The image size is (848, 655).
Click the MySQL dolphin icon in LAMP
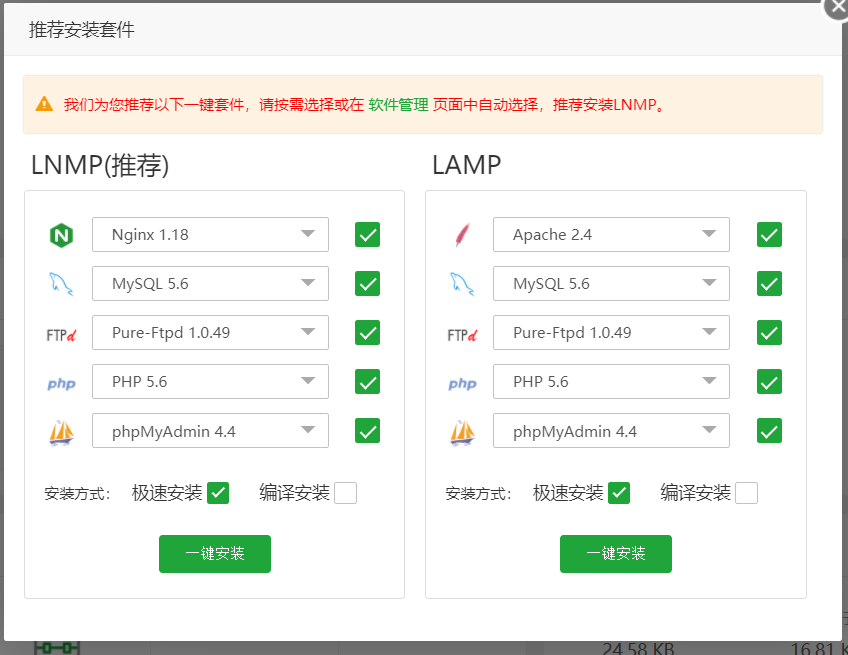coord(462,284)
